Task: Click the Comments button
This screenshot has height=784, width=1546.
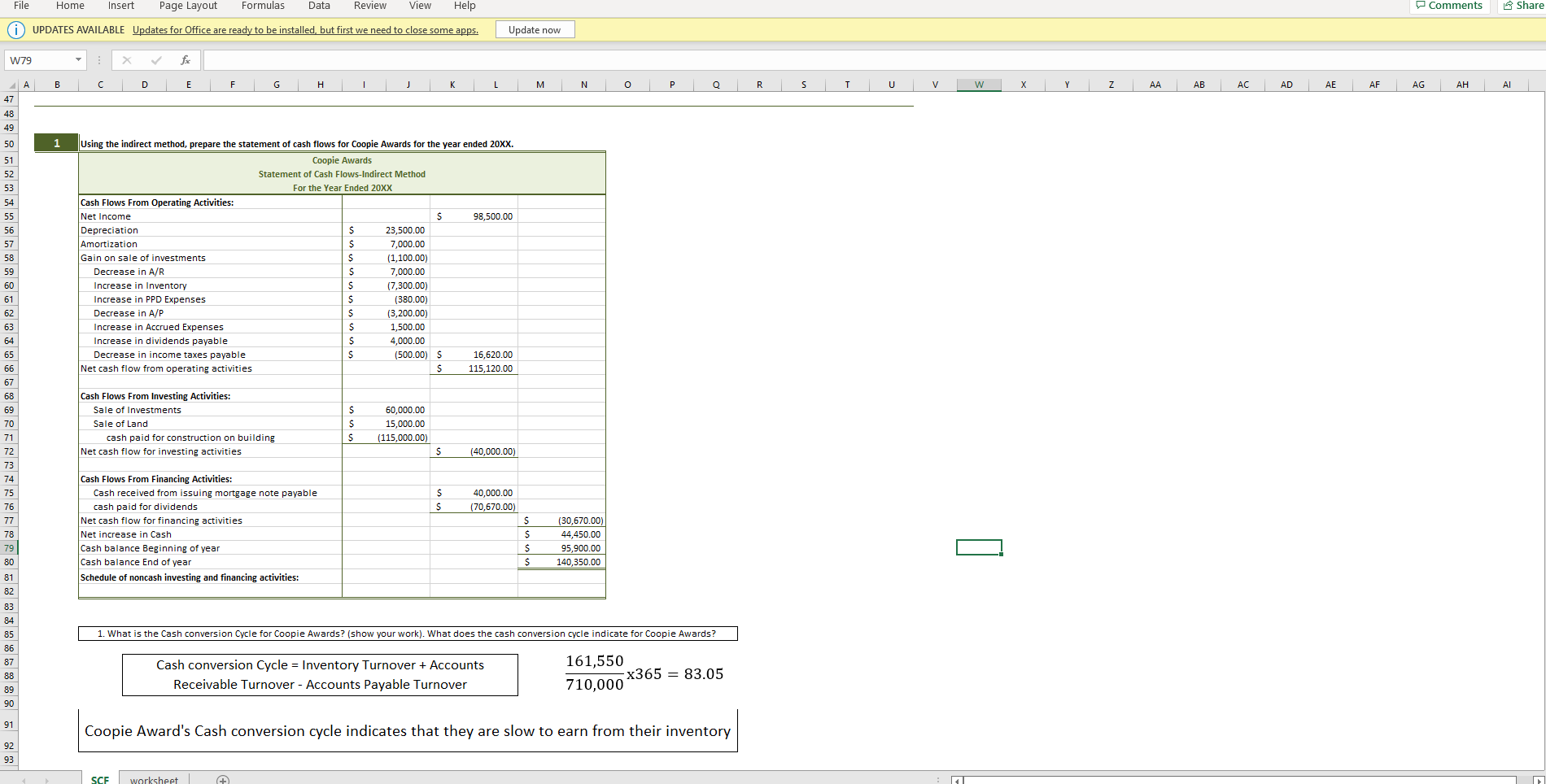Action: point(1449,6)
